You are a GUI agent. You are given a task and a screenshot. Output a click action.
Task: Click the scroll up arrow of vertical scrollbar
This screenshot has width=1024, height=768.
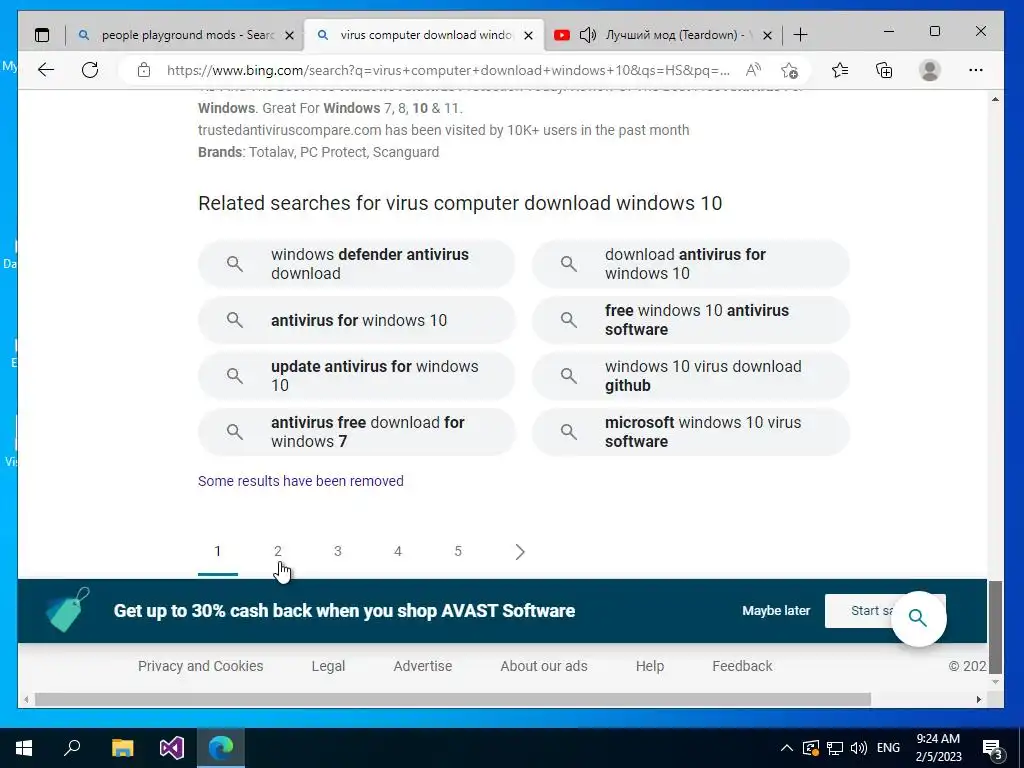pyautogui.click(x=995, y=99)
